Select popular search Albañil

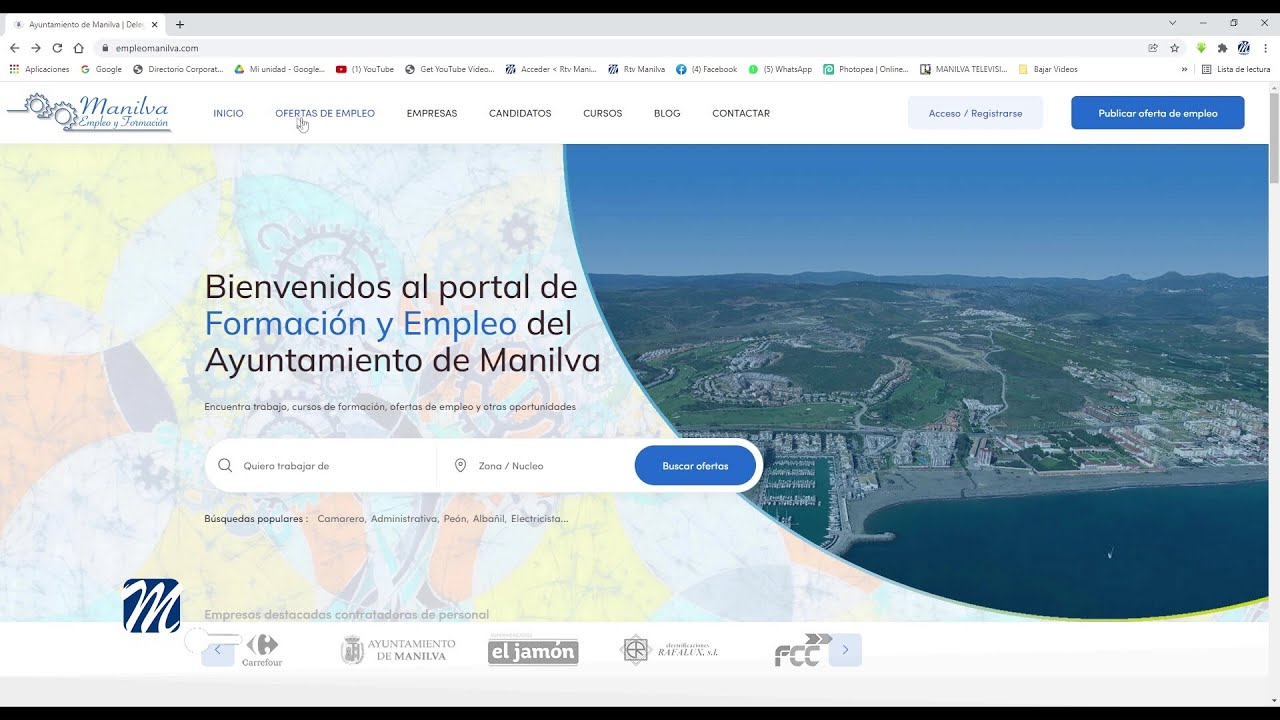coord(490,519)
